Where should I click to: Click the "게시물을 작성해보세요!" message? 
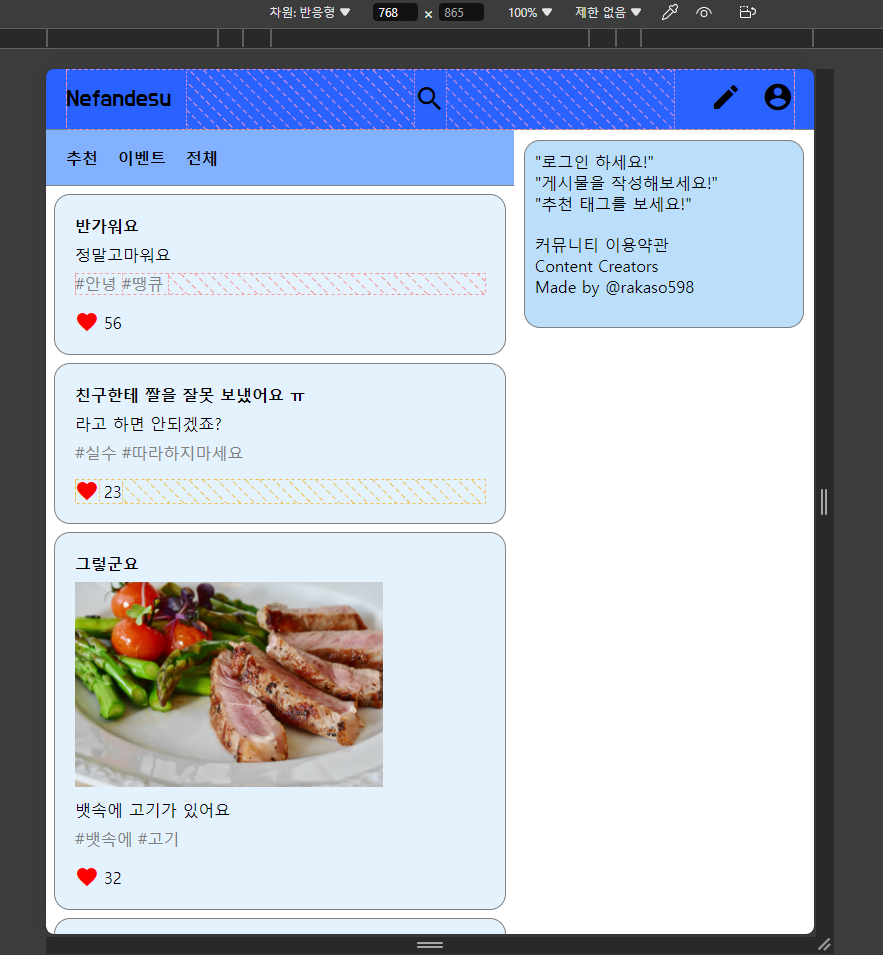[626, 183]
